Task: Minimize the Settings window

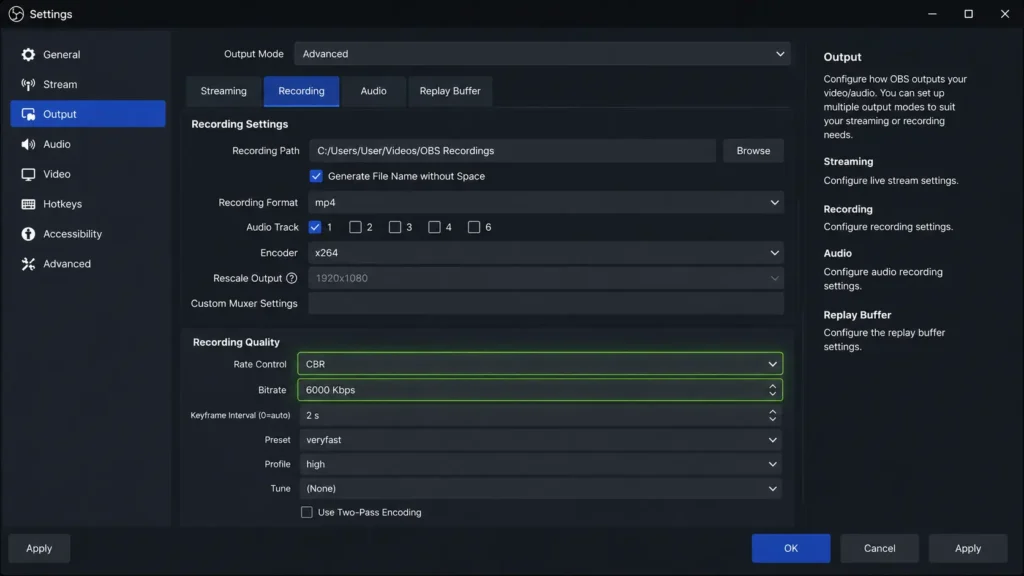Action: tap(933, 14)
